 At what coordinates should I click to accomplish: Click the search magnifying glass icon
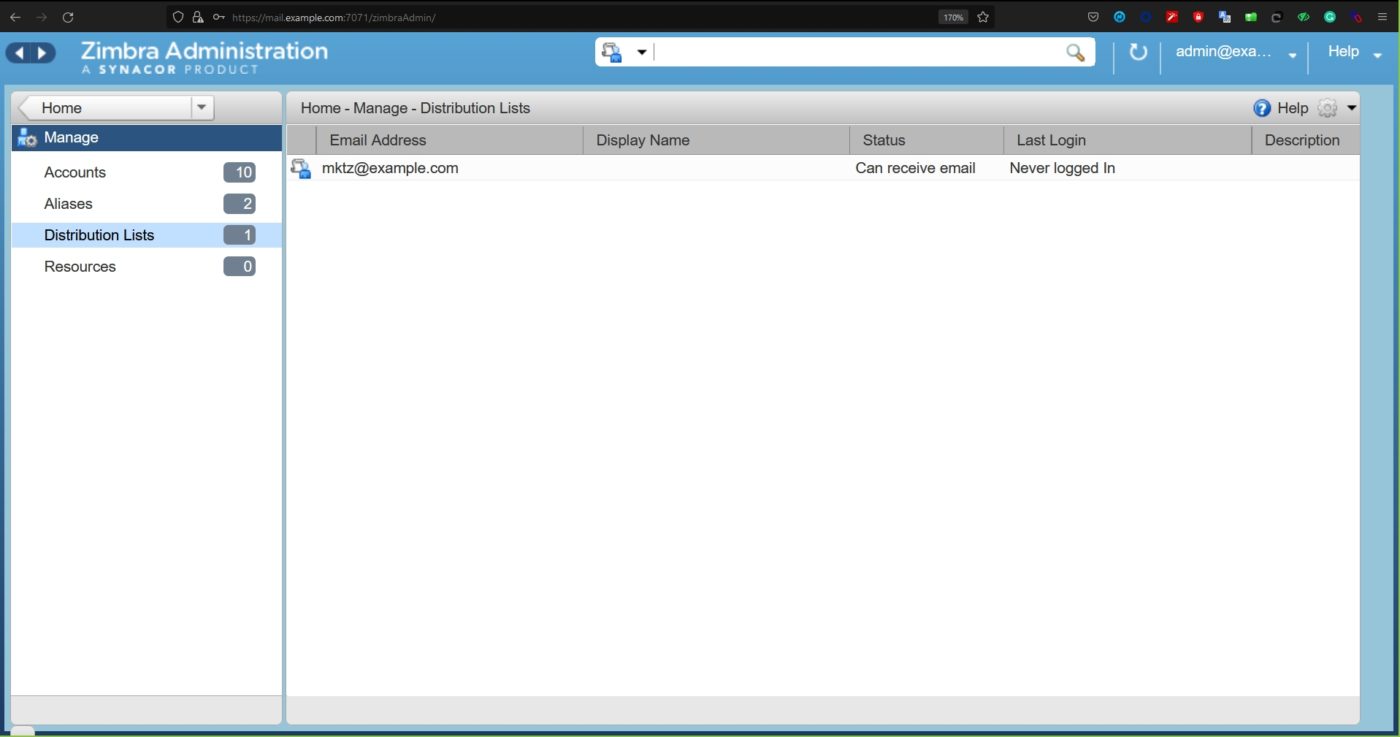pyautogui.click(x=1076, y=51)
